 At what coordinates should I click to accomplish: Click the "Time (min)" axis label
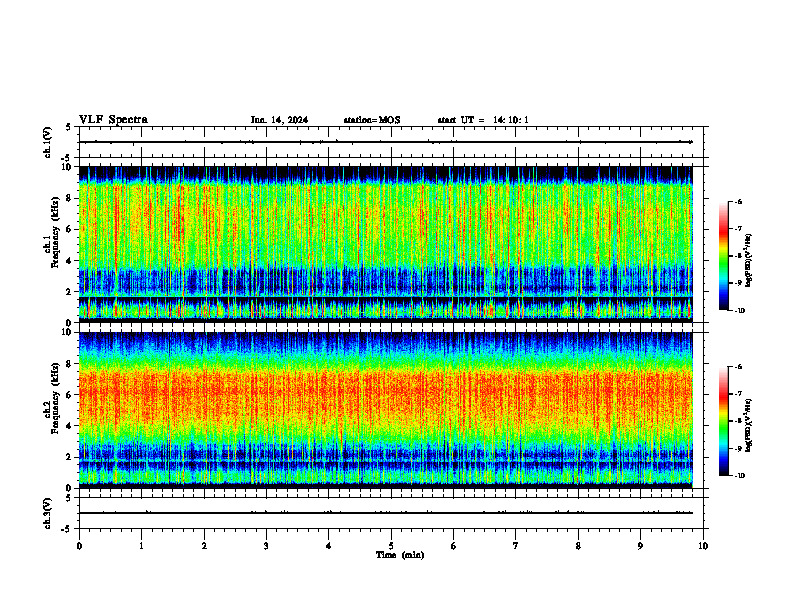(x=400, y=555)
